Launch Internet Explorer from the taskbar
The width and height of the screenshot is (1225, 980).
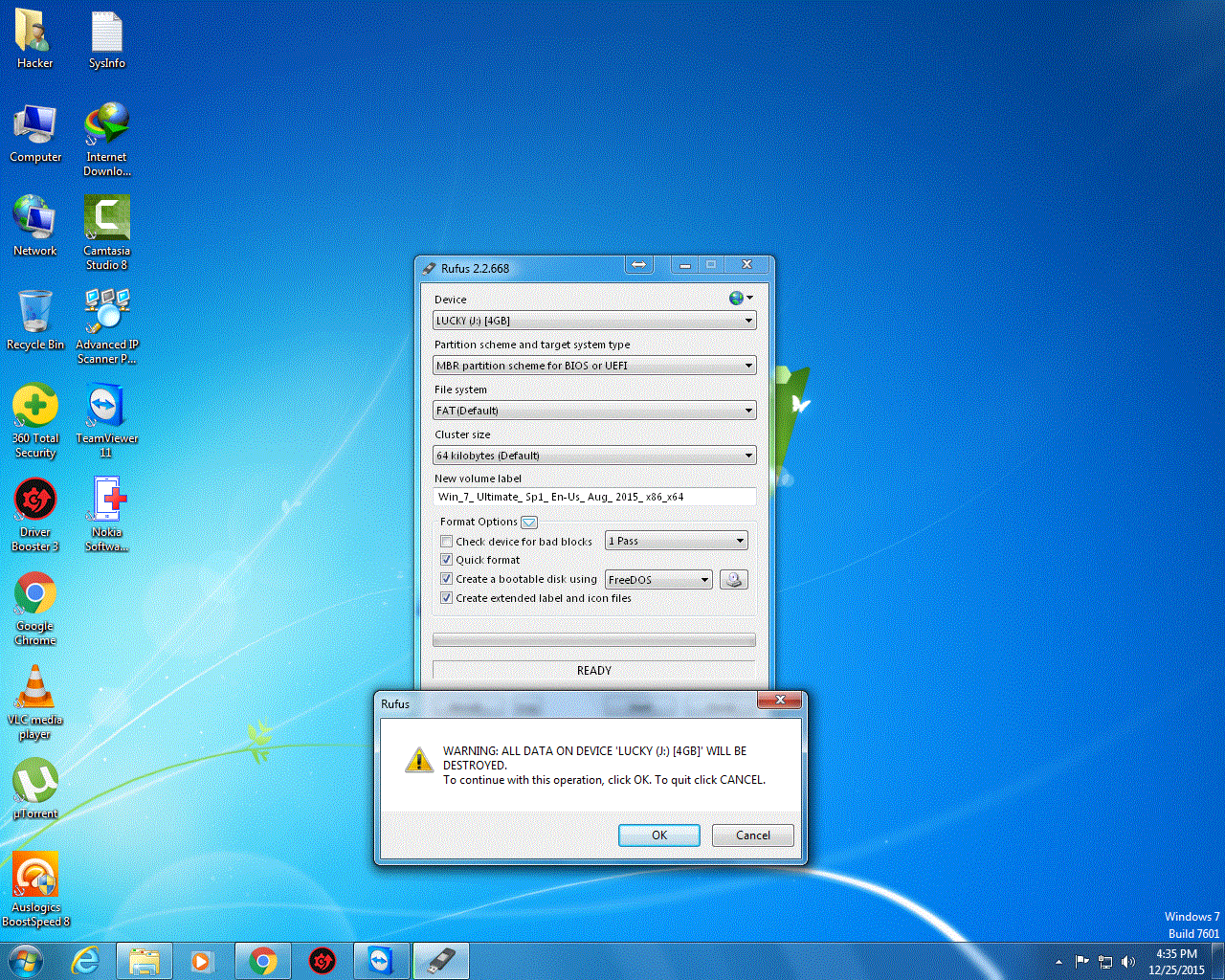[x=86, y=961]
